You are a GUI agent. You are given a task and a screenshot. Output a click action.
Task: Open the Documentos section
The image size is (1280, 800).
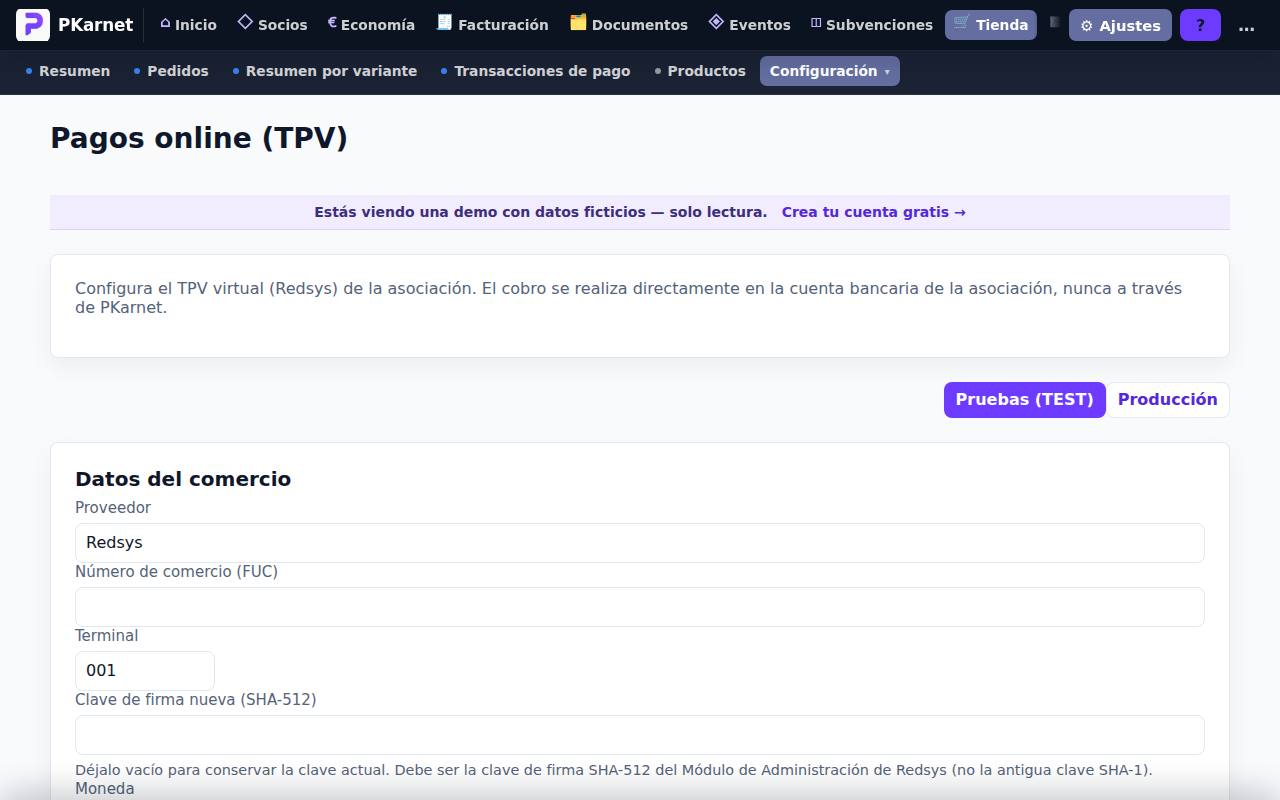[629, 25]
